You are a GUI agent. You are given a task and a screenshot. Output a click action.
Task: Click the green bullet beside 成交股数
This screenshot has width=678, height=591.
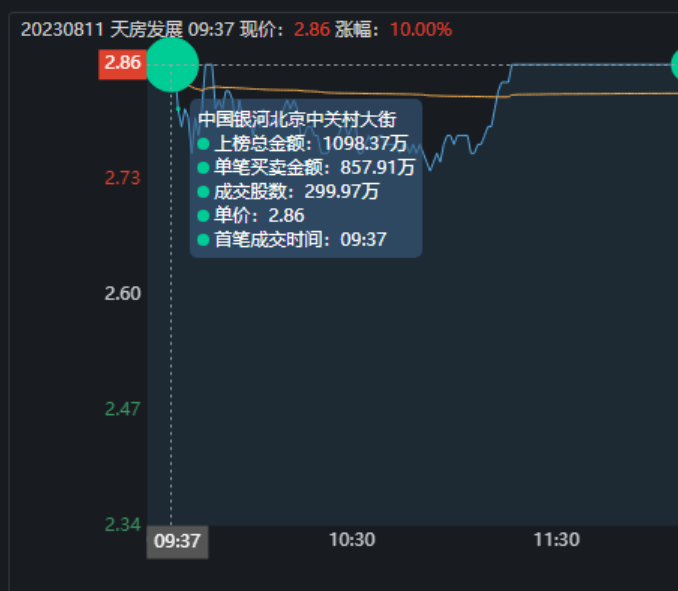tap(203, 192)
